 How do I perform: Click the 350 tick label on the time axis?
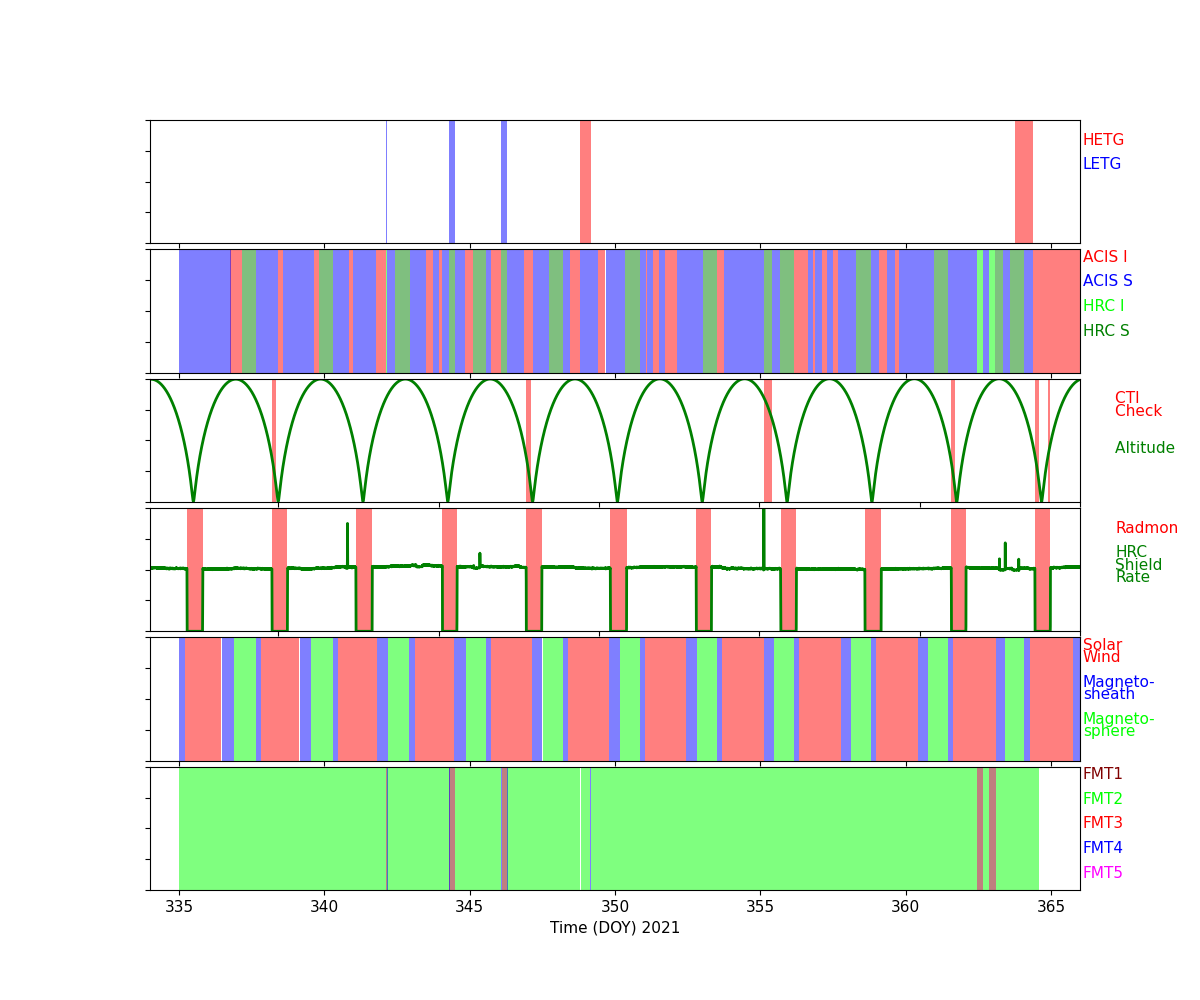coord(614,907)
